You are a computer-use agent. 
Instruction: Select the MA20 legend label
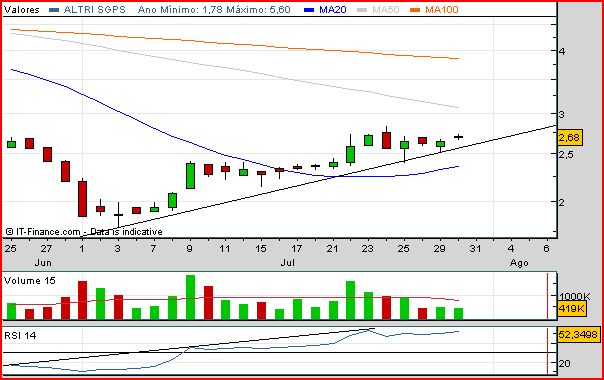click(333, 10)
